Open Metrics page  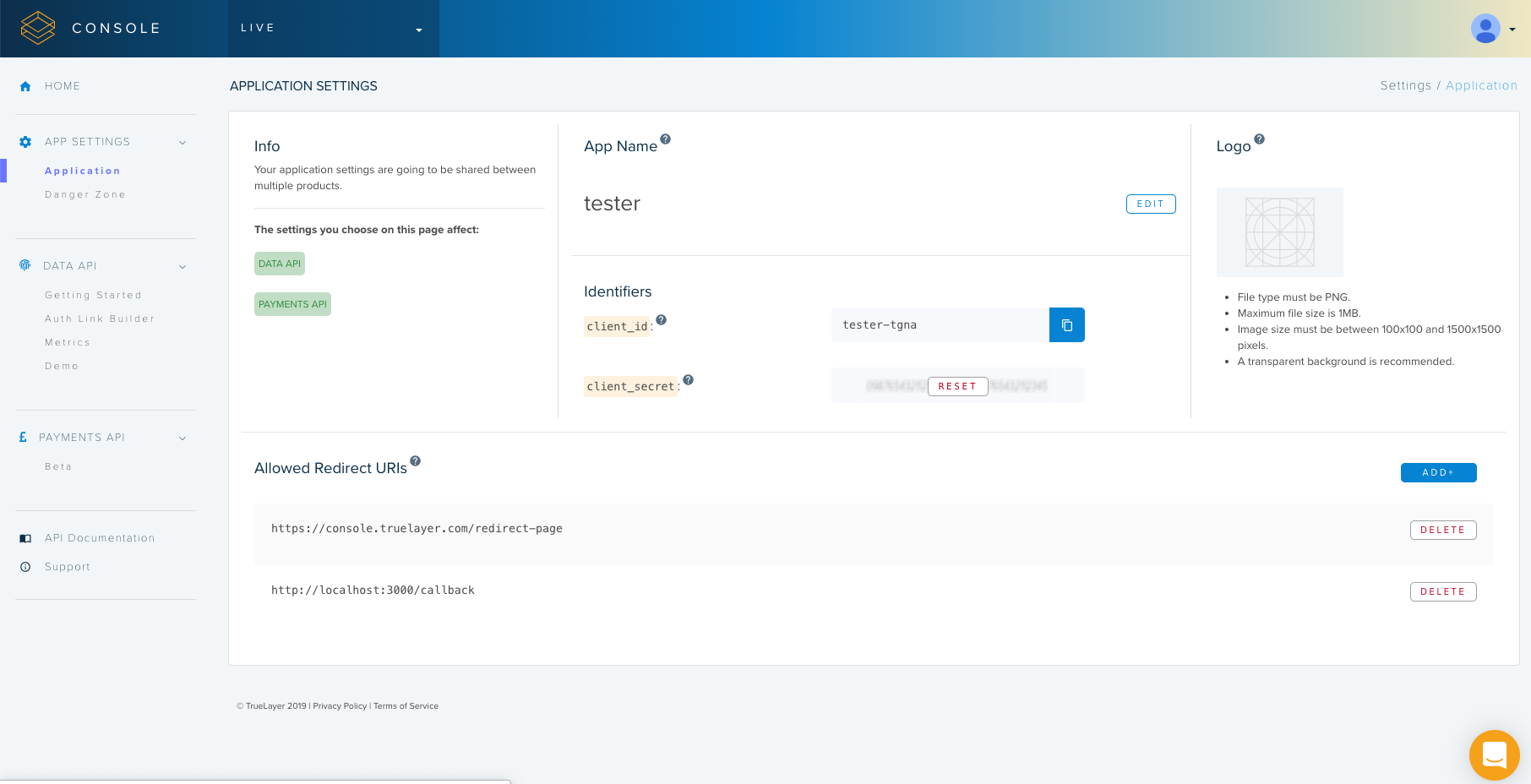(x=68, y=342)
